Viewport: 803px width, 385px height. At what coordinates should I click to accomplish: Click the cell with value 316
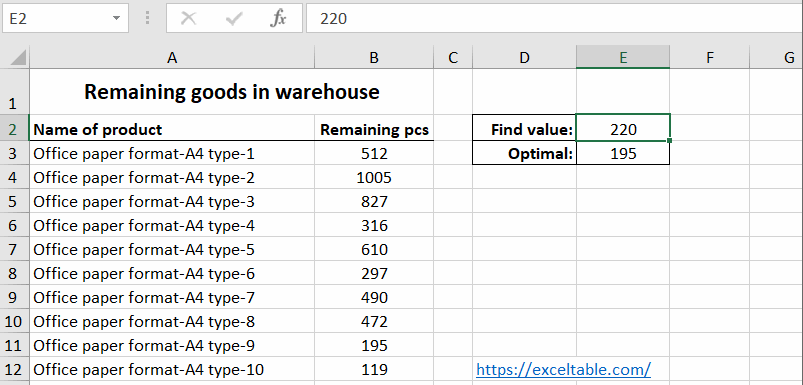point(374,225)
